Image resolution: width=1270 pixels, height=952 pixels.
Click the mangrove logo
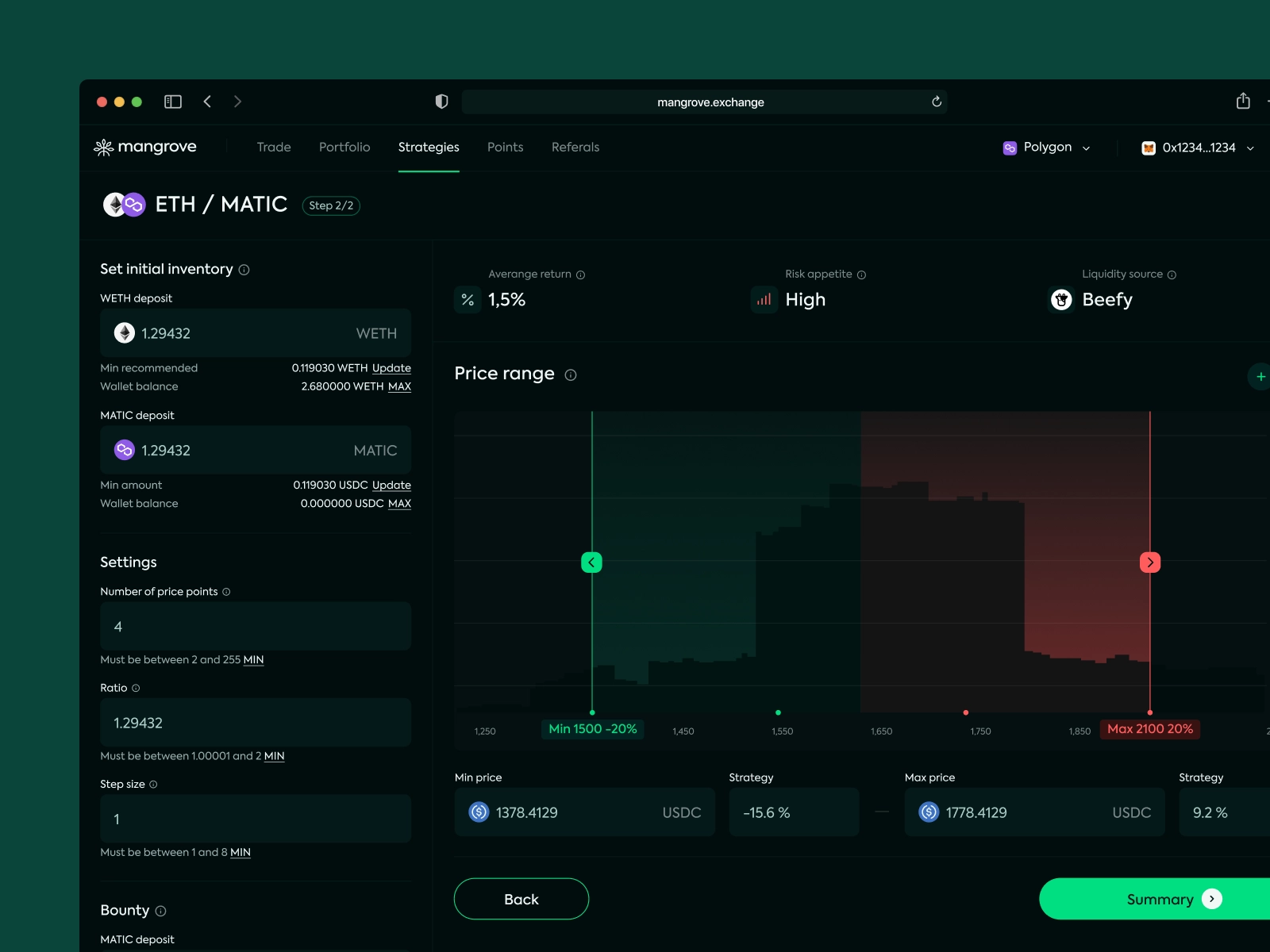[x=145, y=147]
